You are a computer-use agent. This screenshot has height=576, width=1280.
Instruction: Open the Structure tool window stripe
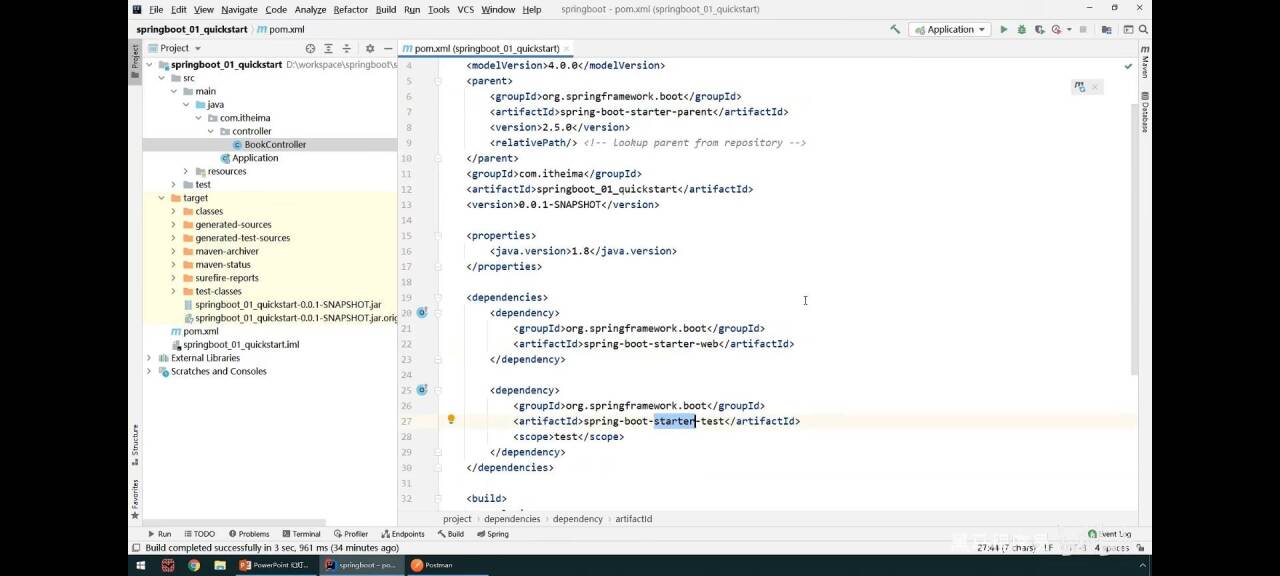point(135,445)
